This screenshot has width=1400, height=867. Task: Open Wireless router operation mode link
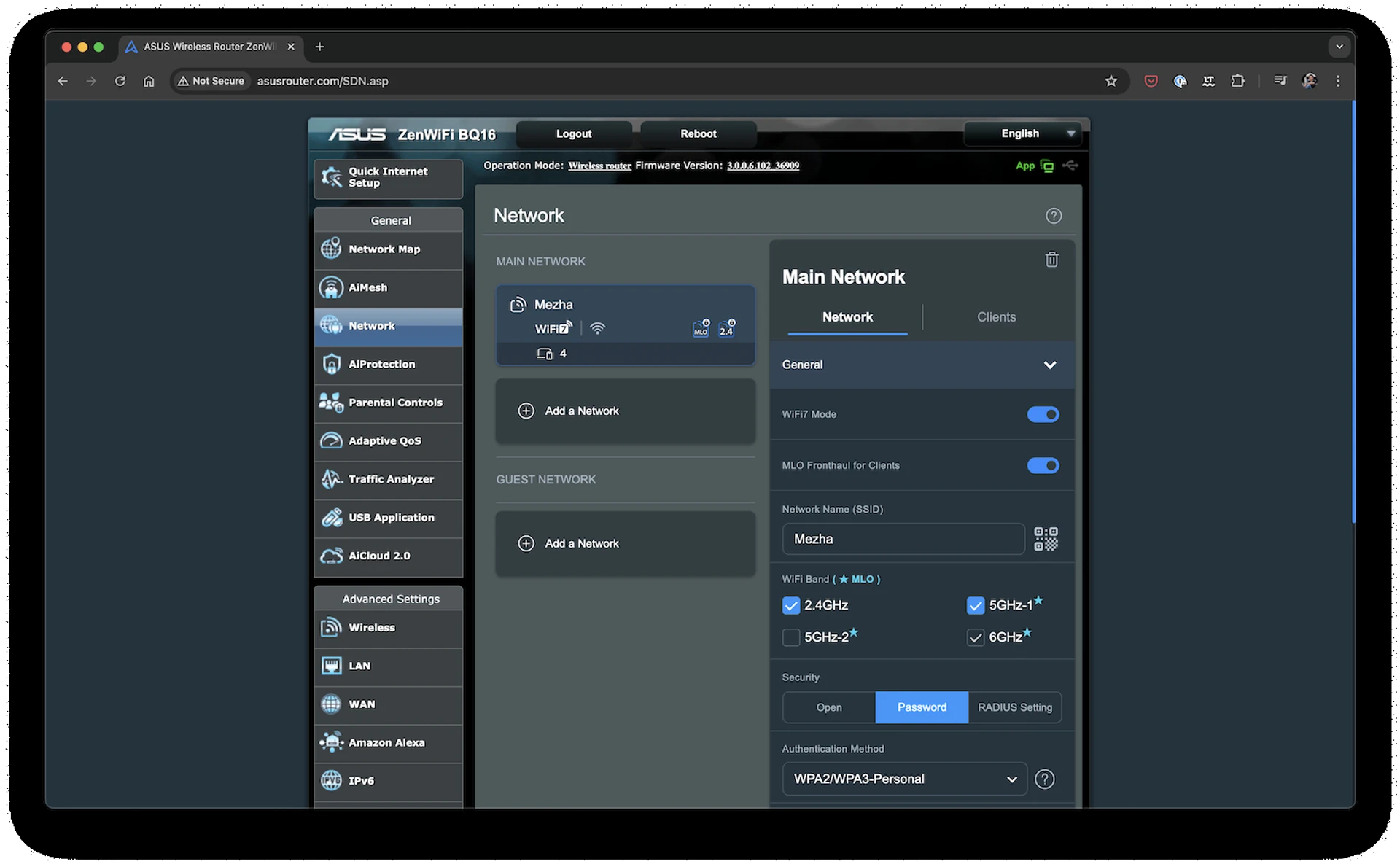(599, 166)
